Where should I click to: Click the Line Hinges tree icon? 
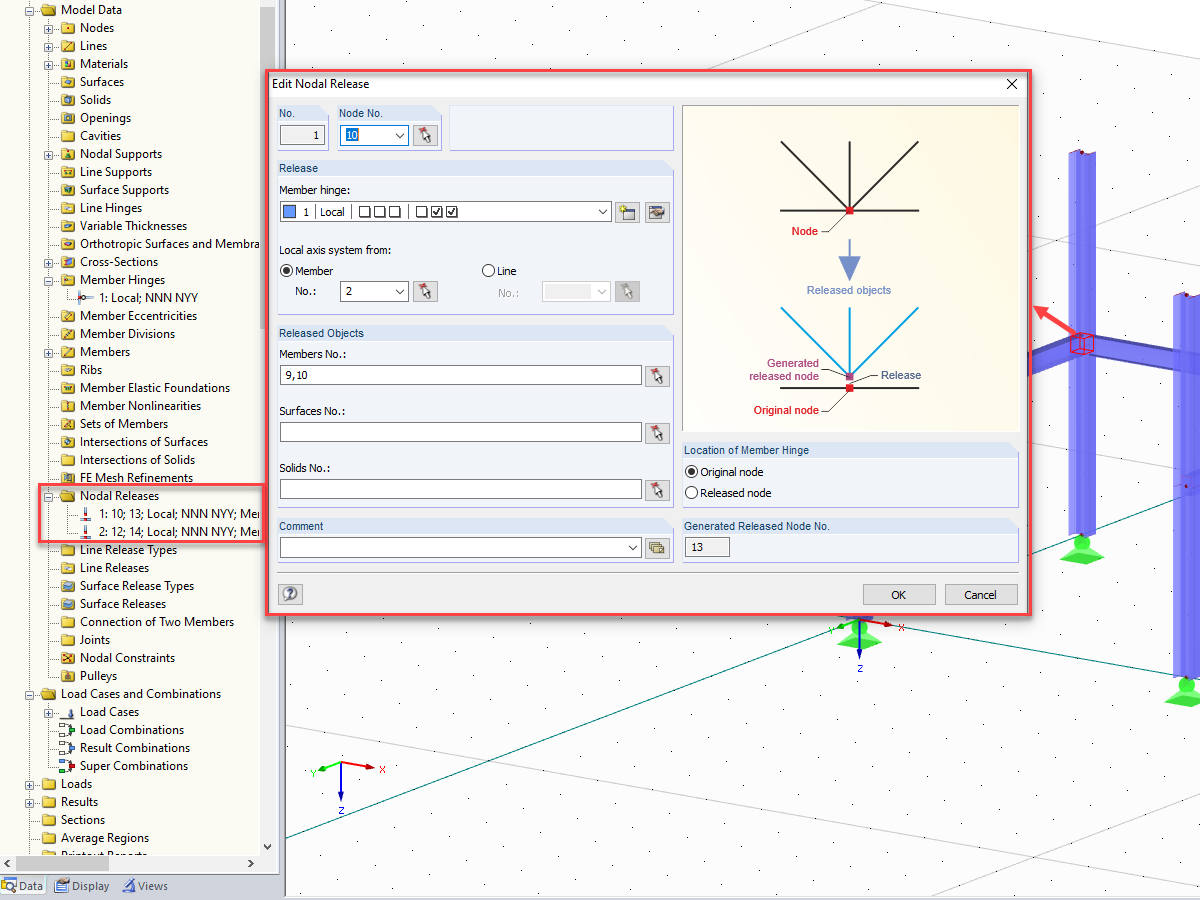coord(68,208)
